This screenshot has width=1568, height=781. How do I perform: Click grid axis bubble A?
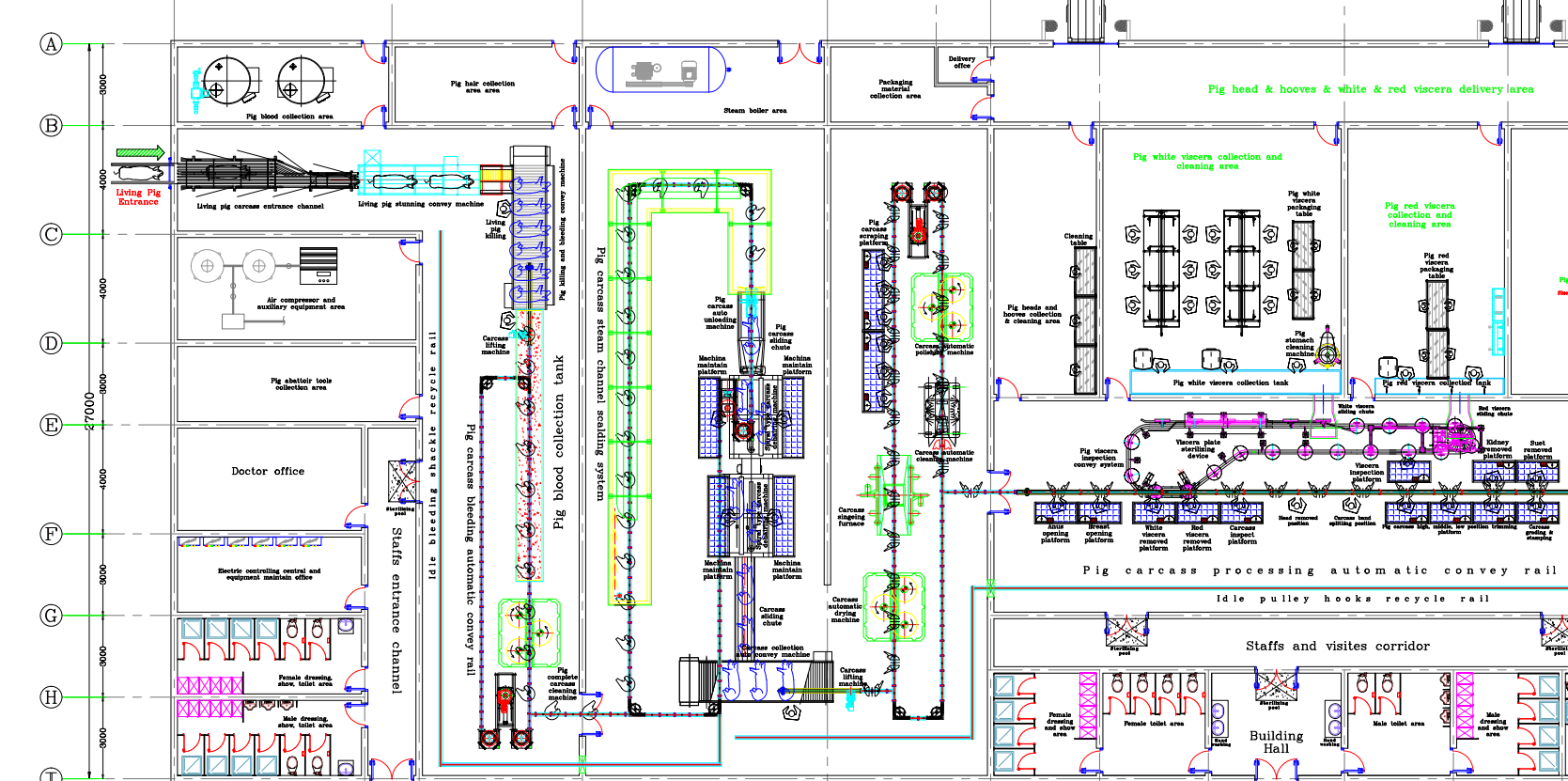pos(51,44)
